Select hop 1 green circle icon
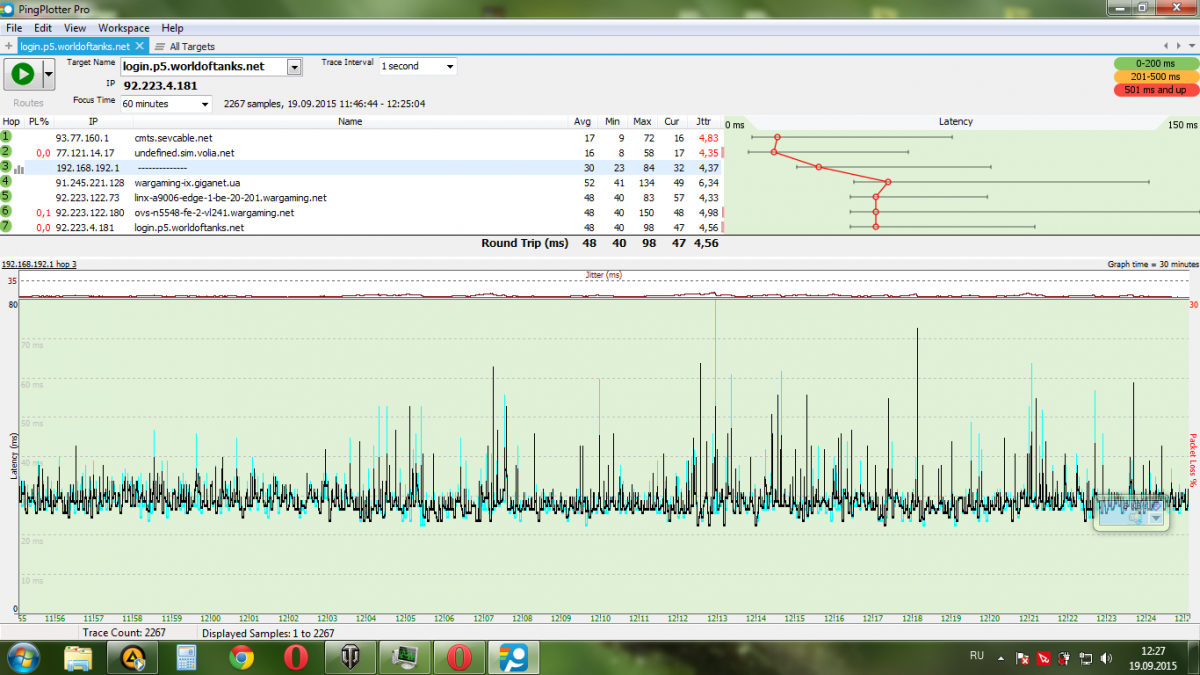The width and height of the screenshot is (1200, 675). (x=7, y=137)
